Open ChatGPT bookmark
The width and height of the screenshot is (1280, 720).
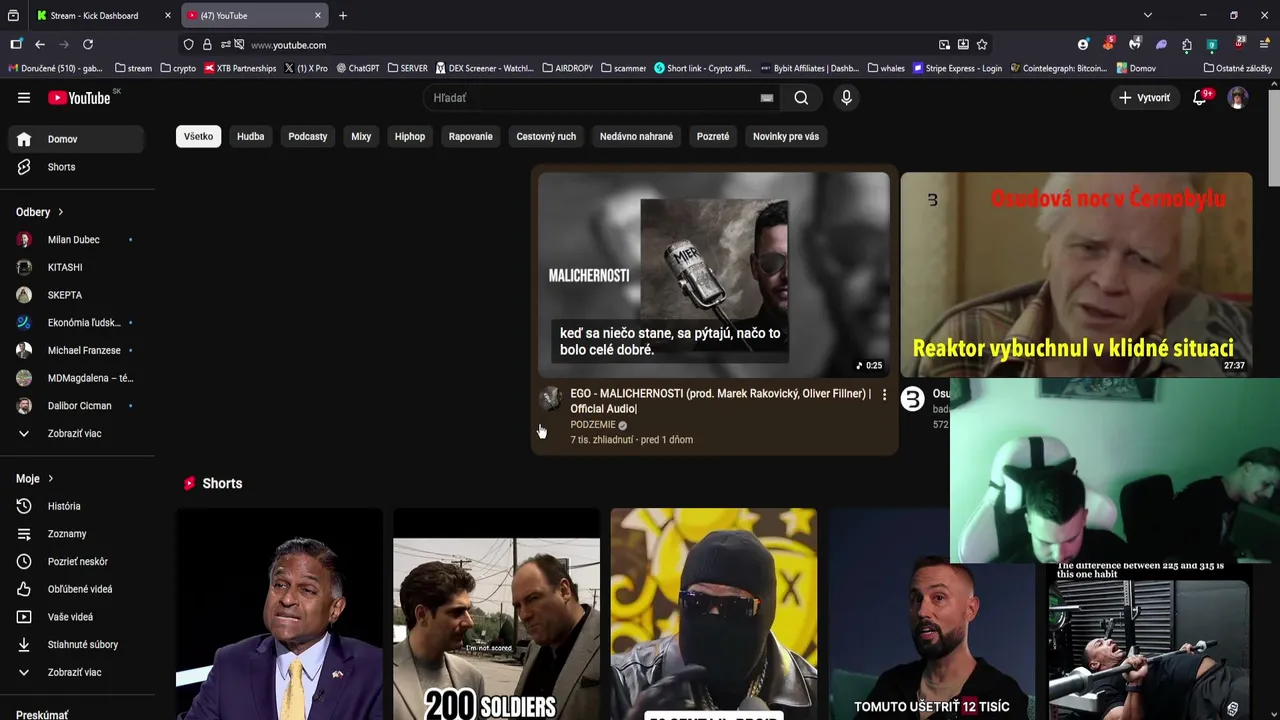click(358, 68)
